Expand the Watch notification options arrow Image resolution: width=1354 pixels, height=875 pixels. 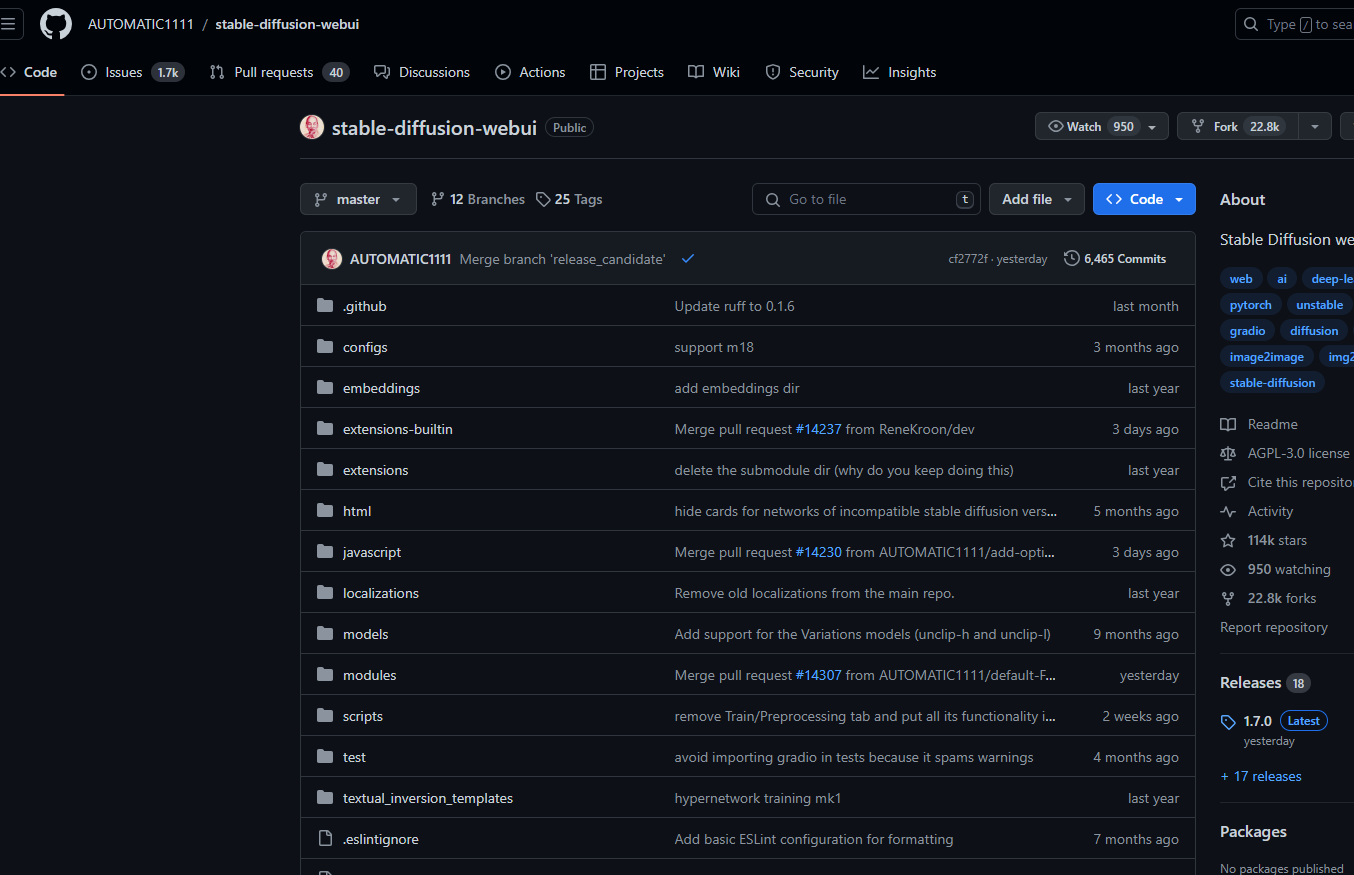[x=1152, y=127]
